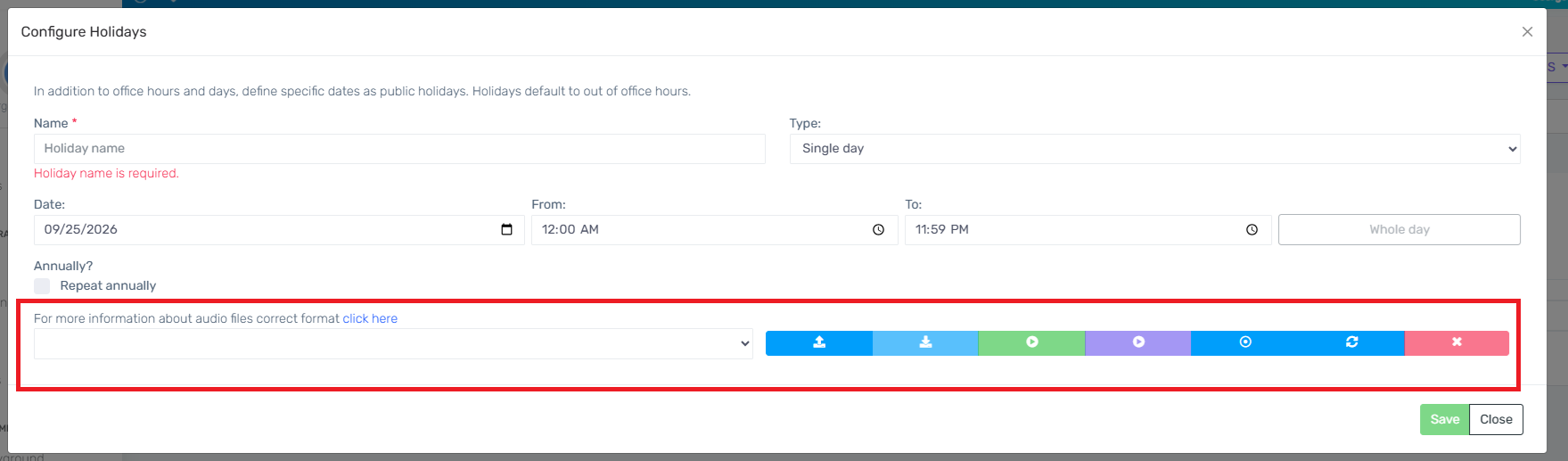This screenshot has height=461, width=1568.
Task: Click the green play audio button
Action: coord(1031,342)
